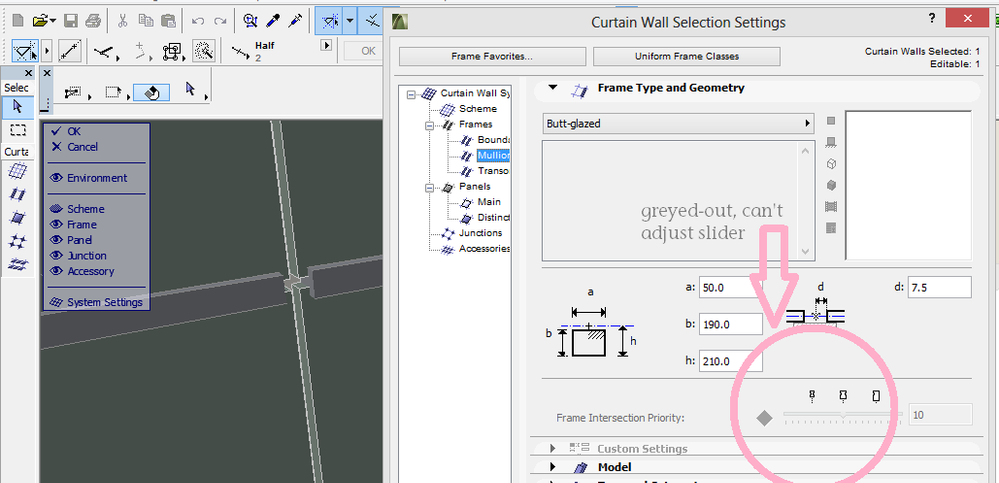Screen dimensions: 999x483
Task: Click the Undo arrow icon
Action: [196, 20]
